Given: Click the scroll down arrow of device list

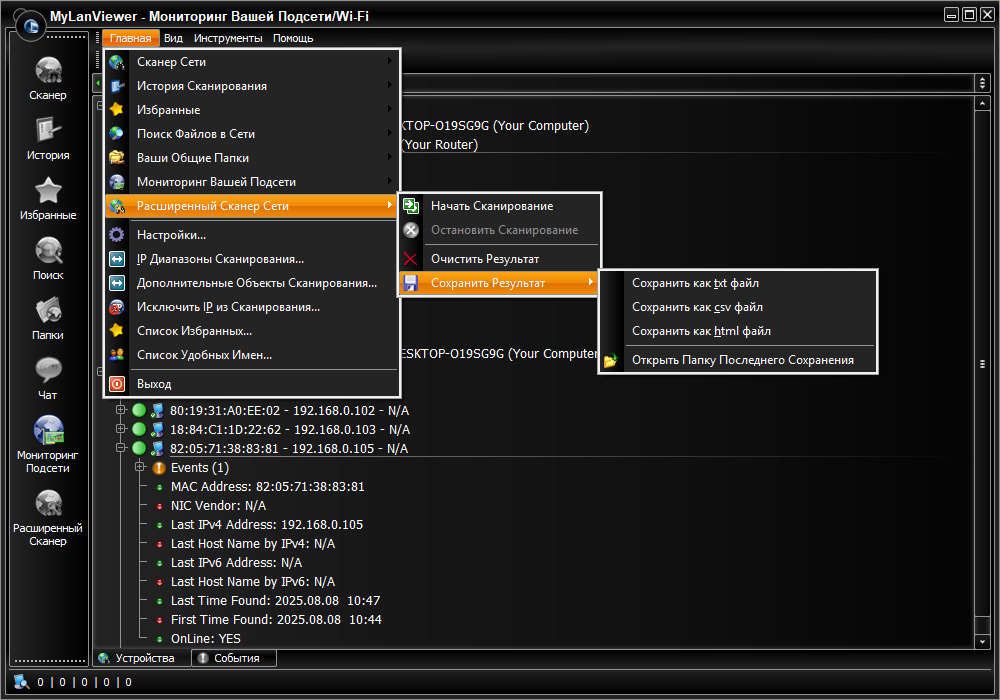Looking at the screenshot, I should tap(982, 641).
